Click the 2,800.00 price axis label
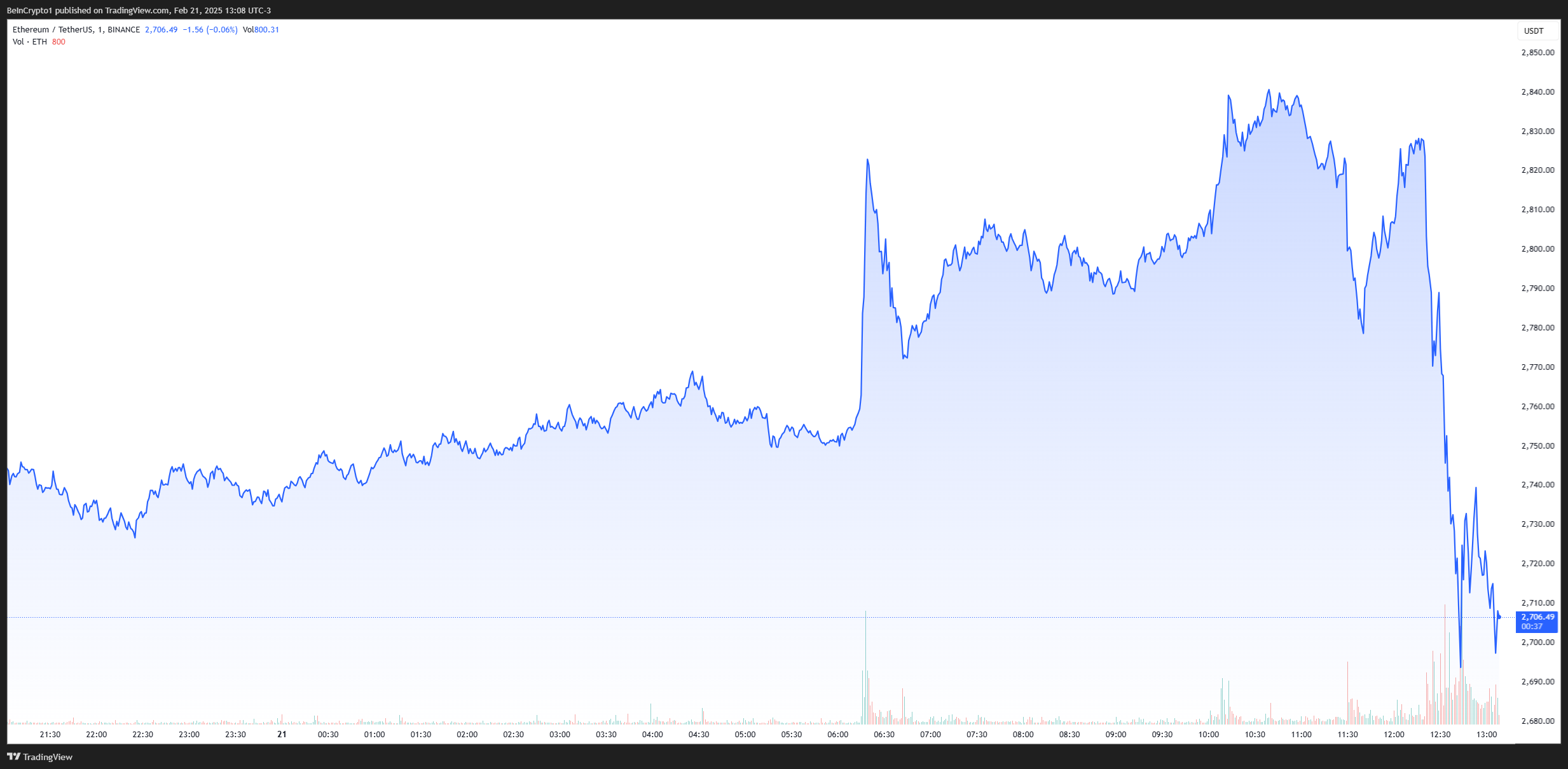This screenshot has width=1568, height=769. coord(1537,249)
